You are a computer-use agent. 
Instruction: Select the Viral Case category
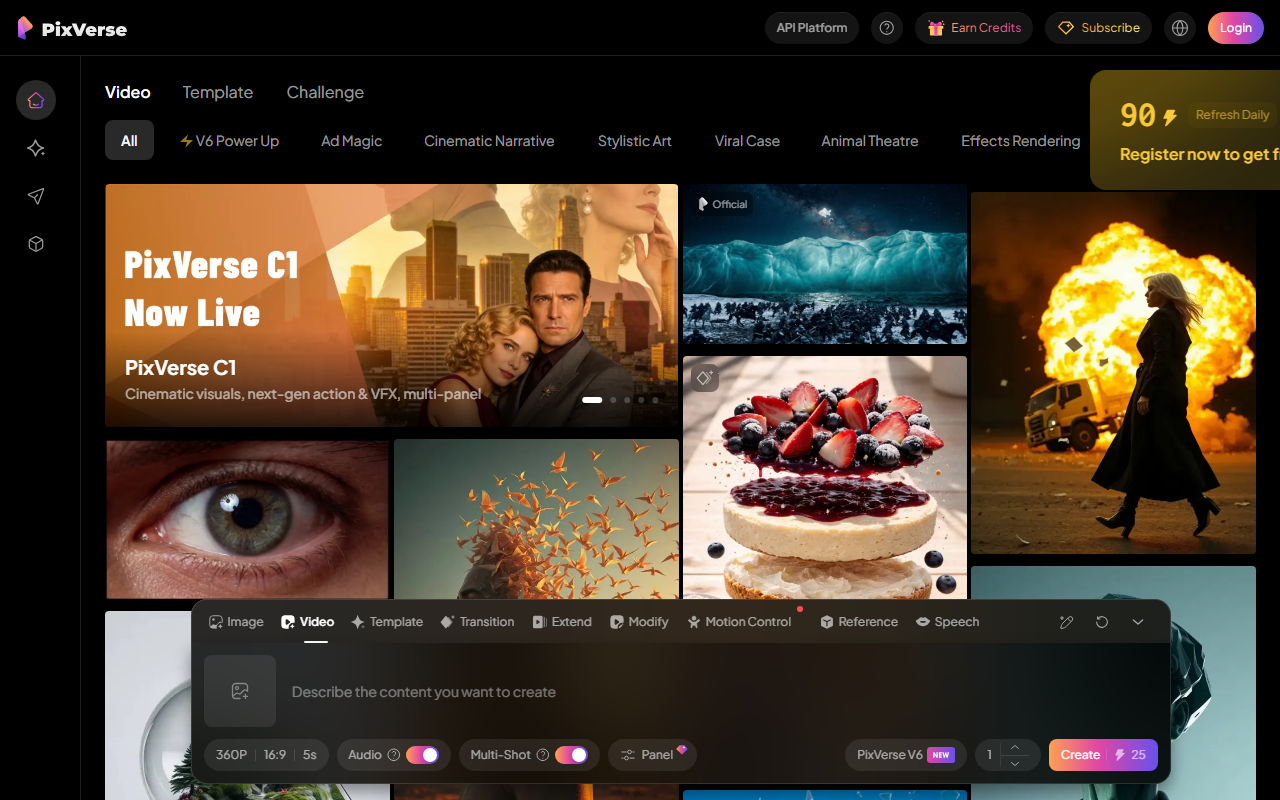pyautogui.click(x=747, y=141)
